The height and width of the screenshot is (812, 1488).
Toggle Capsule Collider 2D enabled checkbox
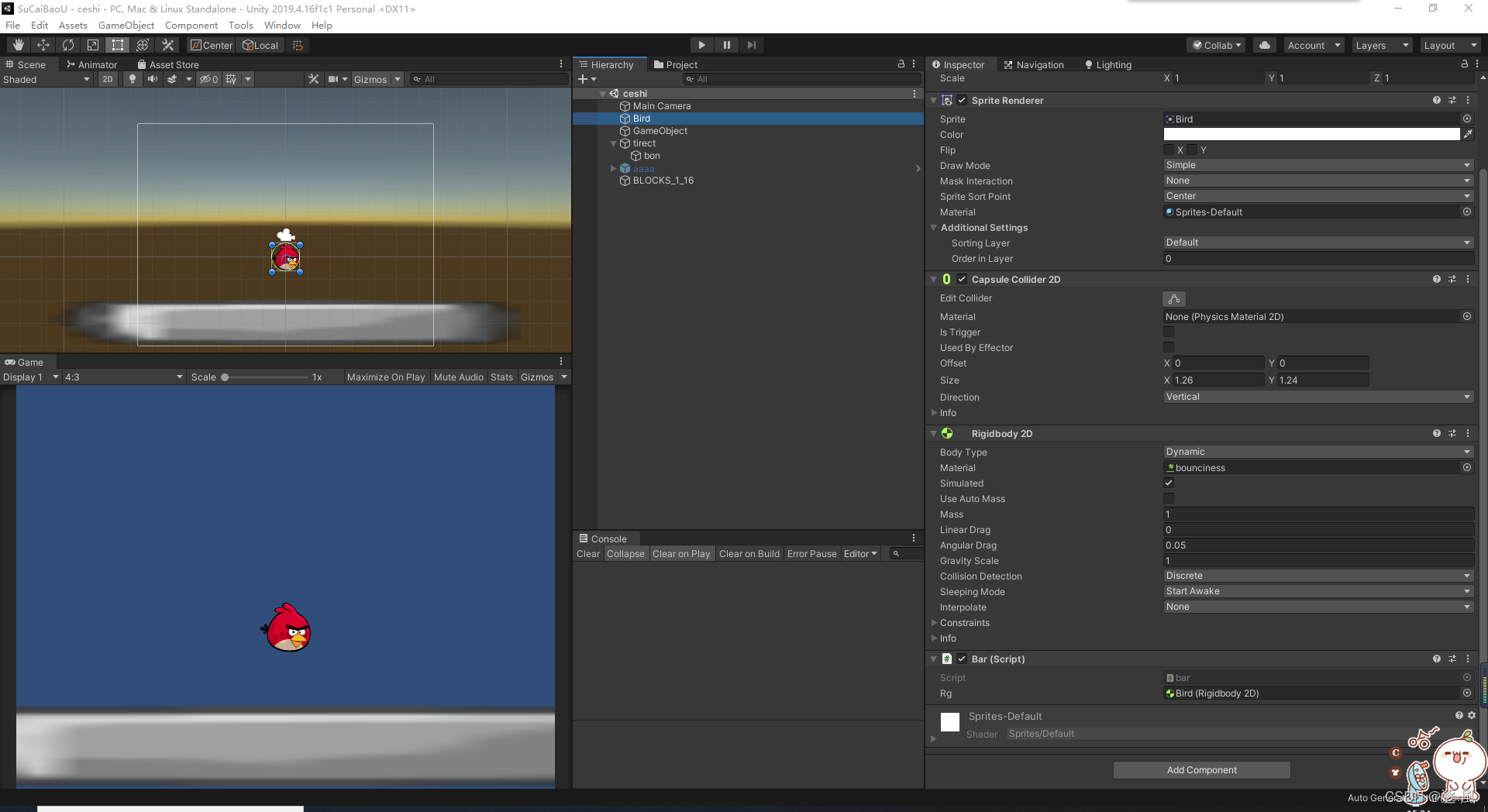coord(962,279)
